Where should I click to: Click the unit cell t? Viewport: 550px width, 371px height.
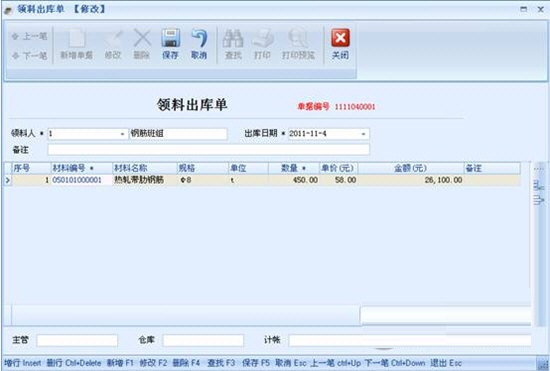248,180
